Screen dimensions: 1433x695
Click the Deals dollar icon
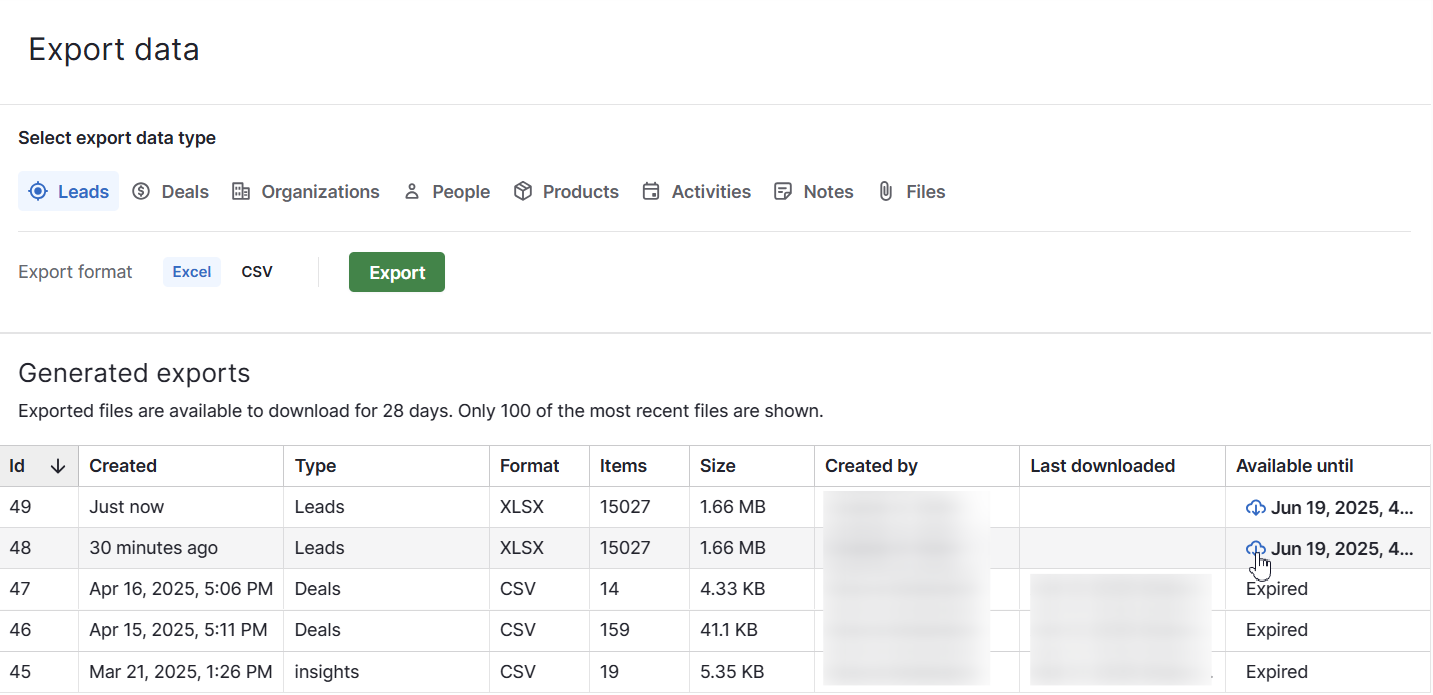point(141,191)
